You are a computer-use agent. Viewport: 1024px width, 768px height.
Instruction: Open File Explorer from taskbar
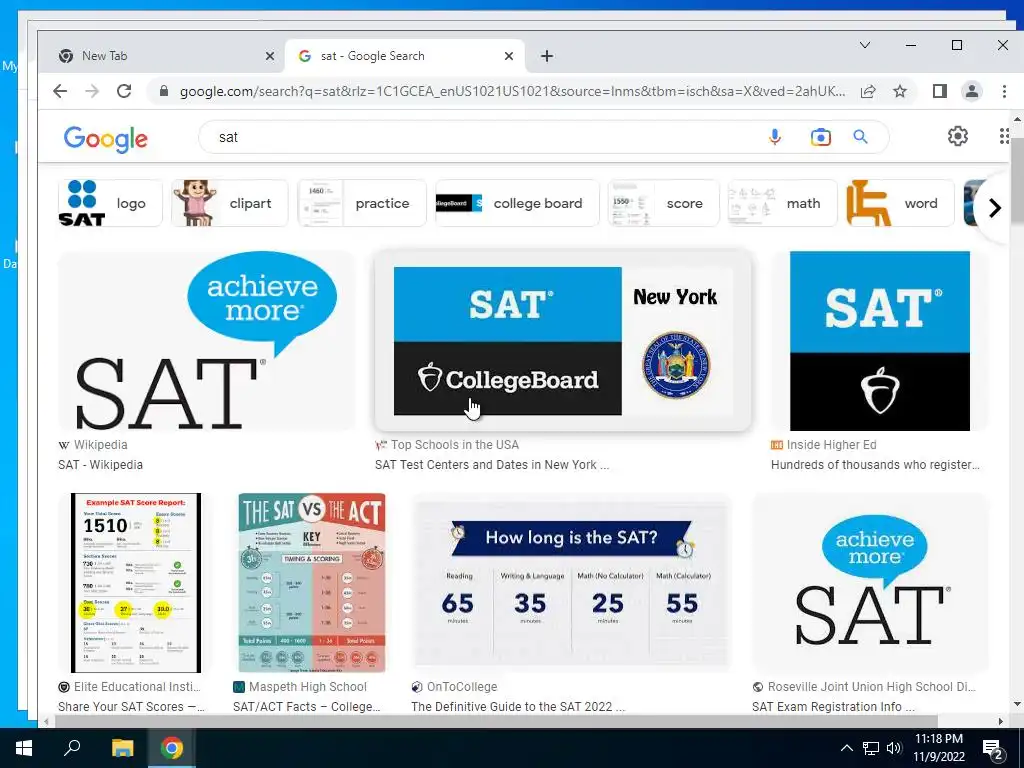click(x=122, y=748)
